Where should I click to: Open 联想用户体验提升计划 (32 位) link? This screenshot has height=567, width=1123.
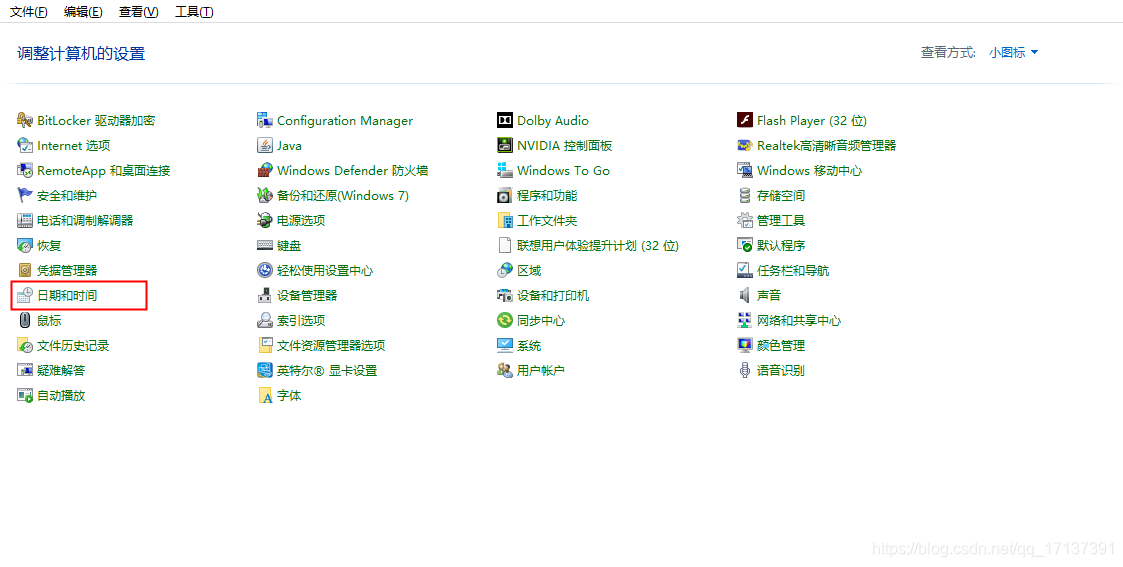[598, 246]
